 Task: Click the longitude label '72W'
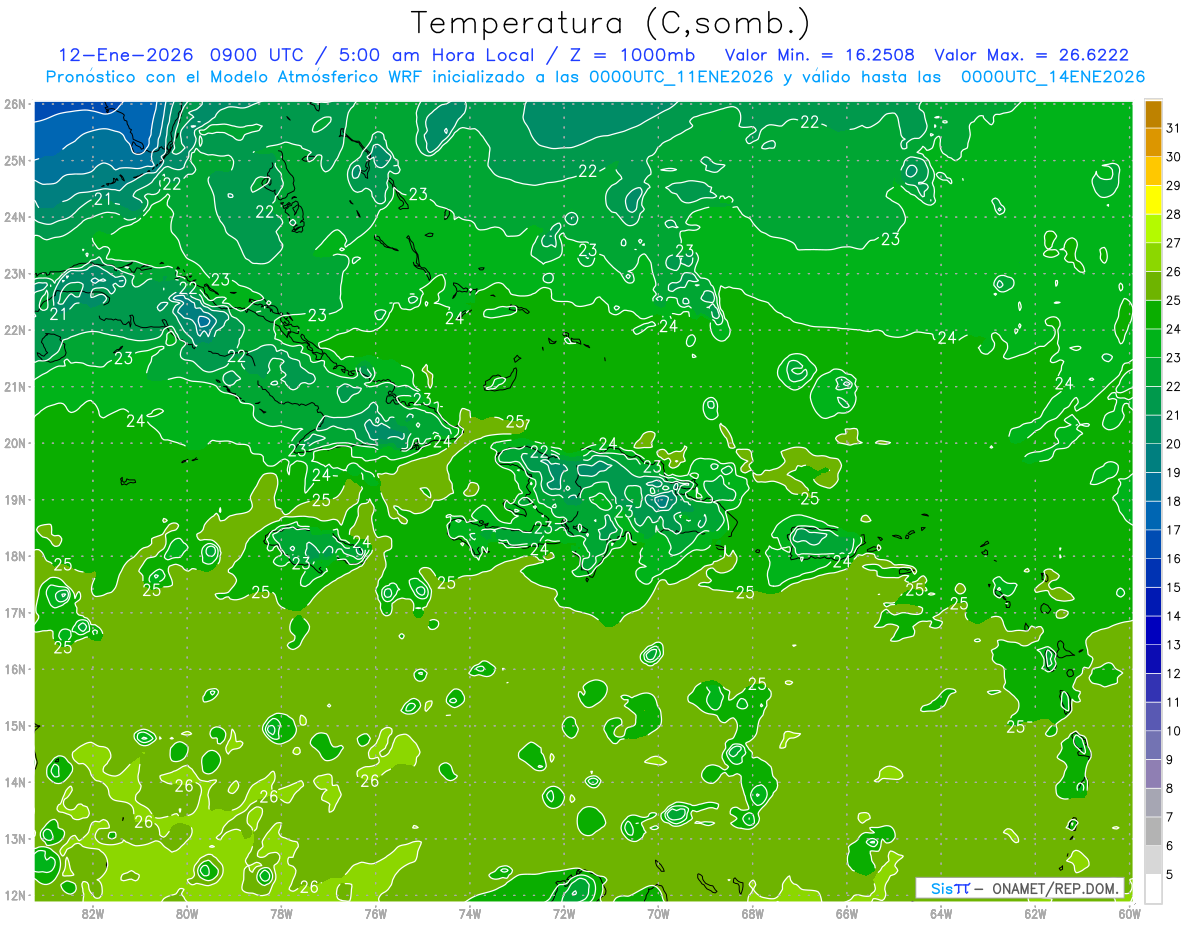tap(563, 912)
